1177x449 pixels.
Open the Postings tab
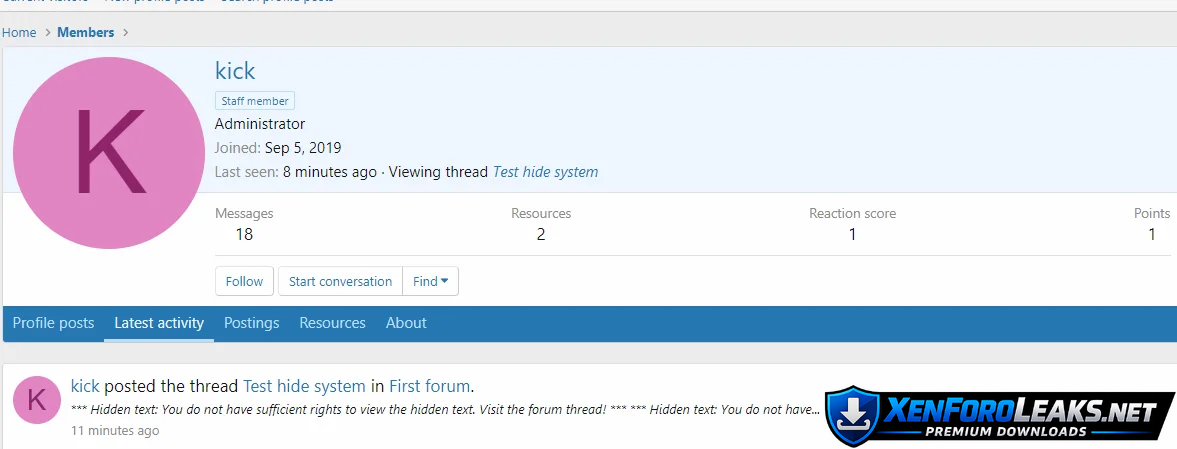tap(251, 323)
